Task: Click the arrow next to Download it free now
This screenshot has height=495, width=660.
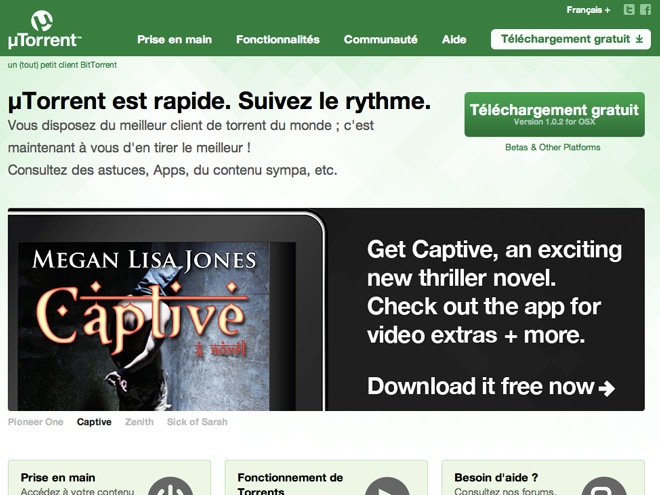Action: (607, 388)
